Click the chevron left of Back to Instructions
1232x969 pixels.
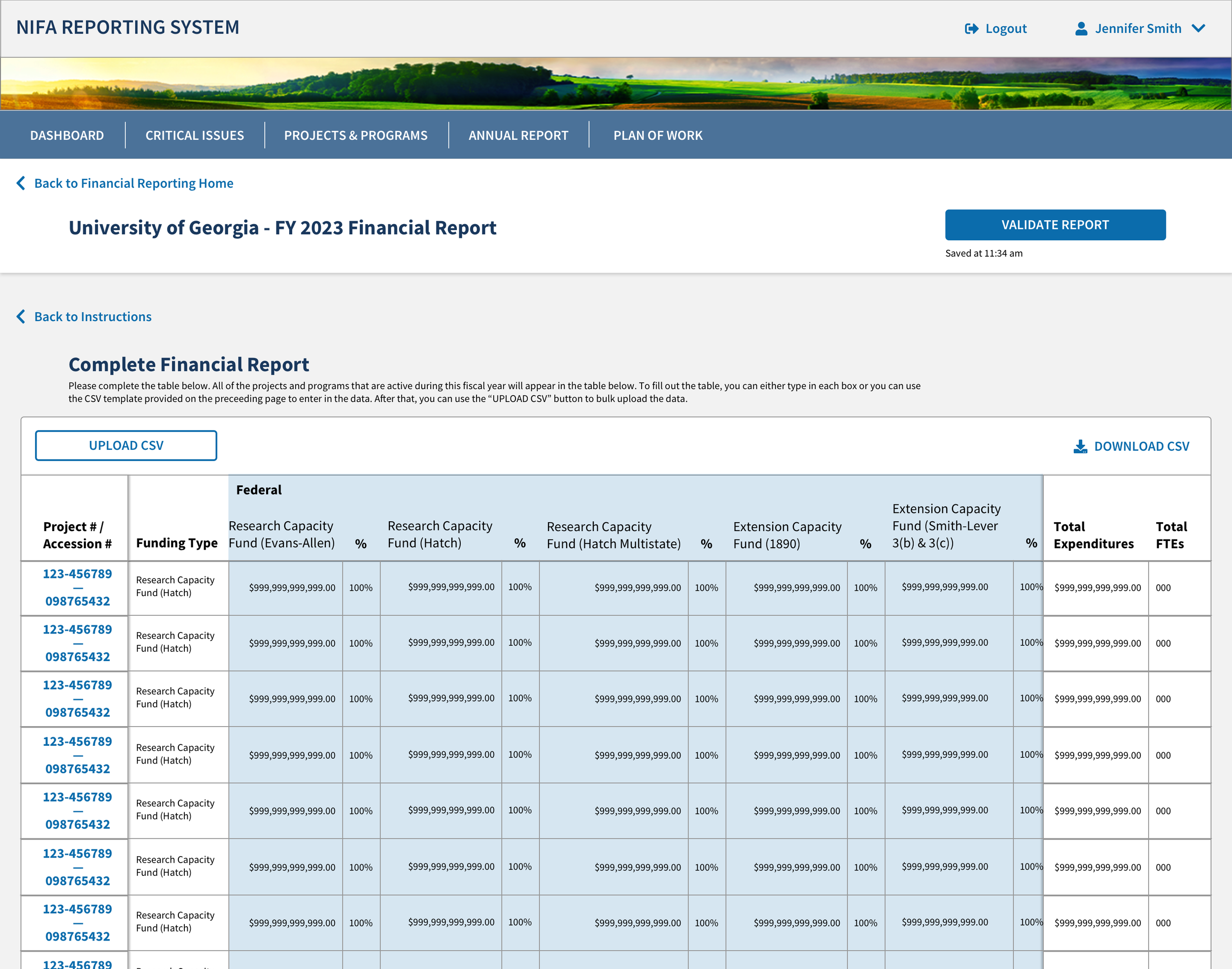[x=21, y=317]
